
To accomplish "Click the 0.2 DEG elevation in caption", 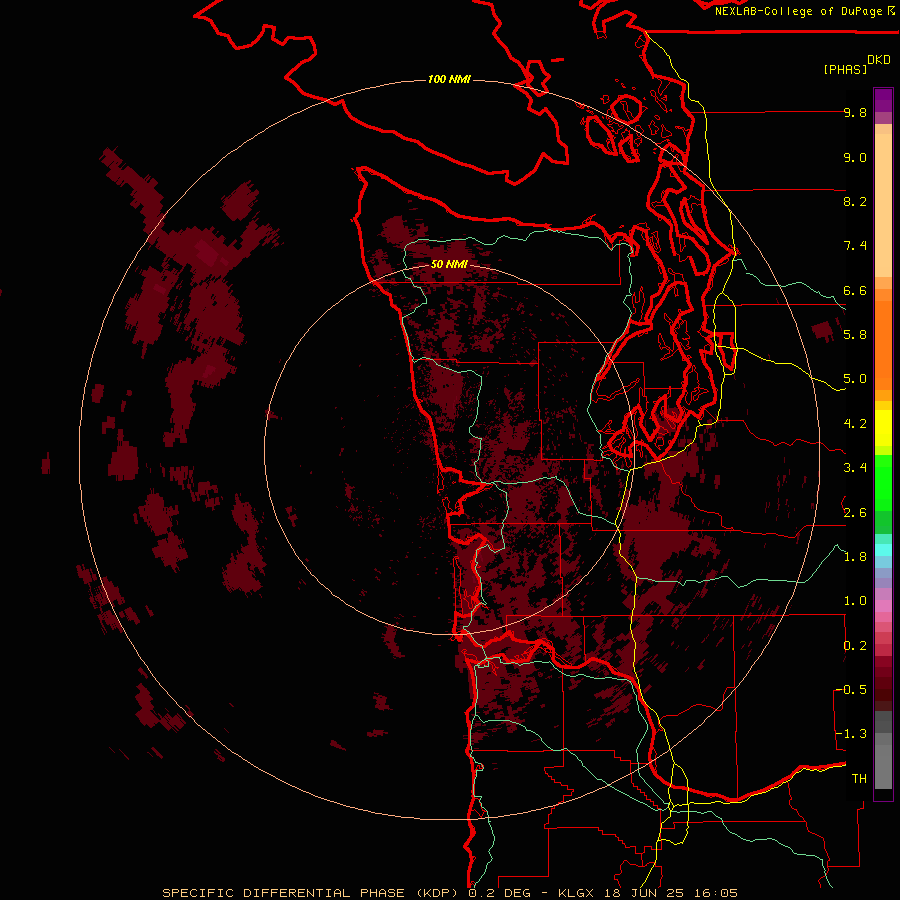I will (501, 893).
